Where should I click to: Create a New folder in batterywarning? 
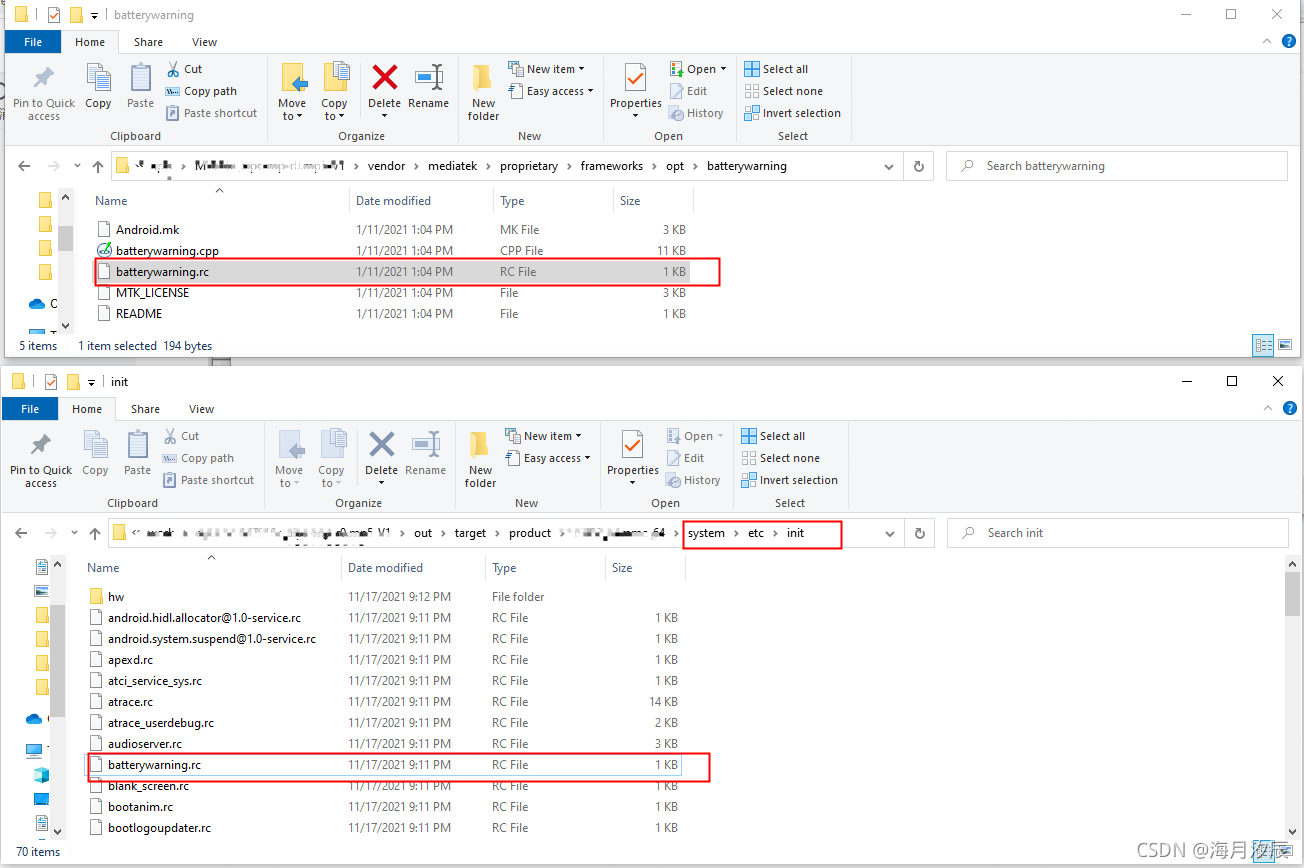coord(483,90)
